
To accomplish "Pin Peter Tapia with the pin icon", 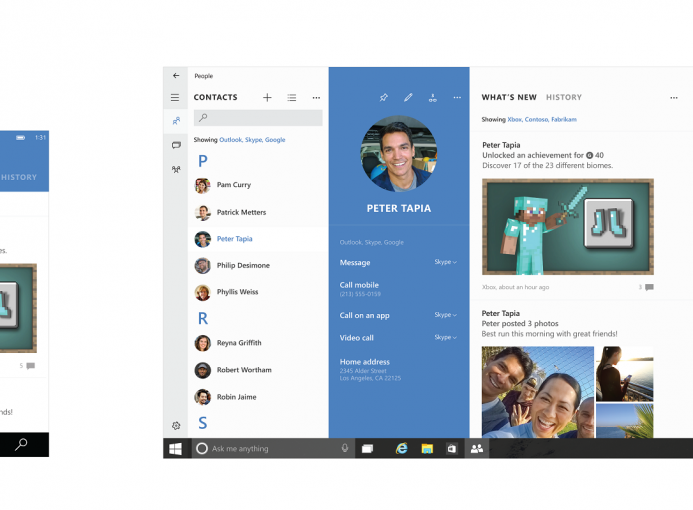I will pos(384,97).
